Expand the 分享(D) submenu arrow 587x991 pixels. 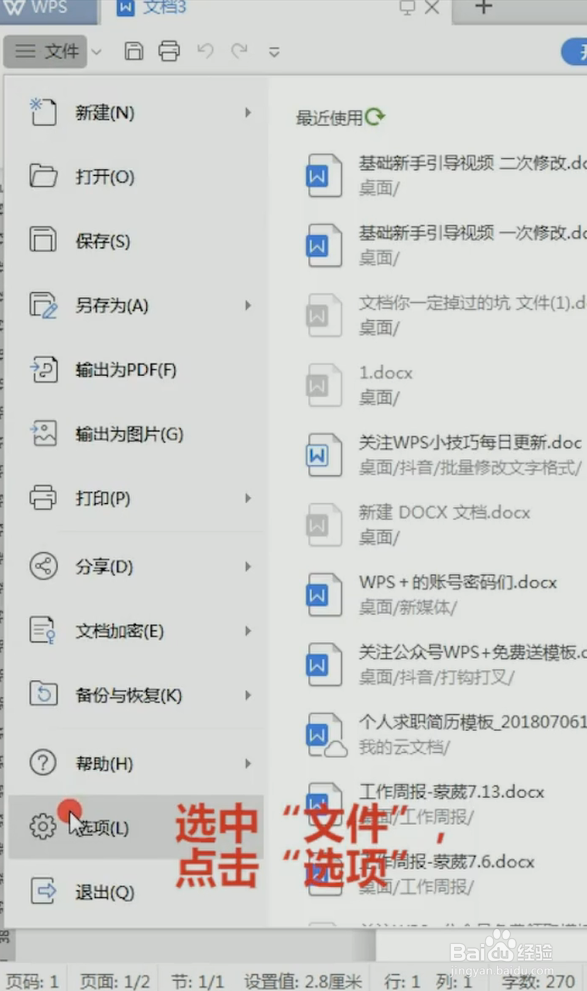248,566
